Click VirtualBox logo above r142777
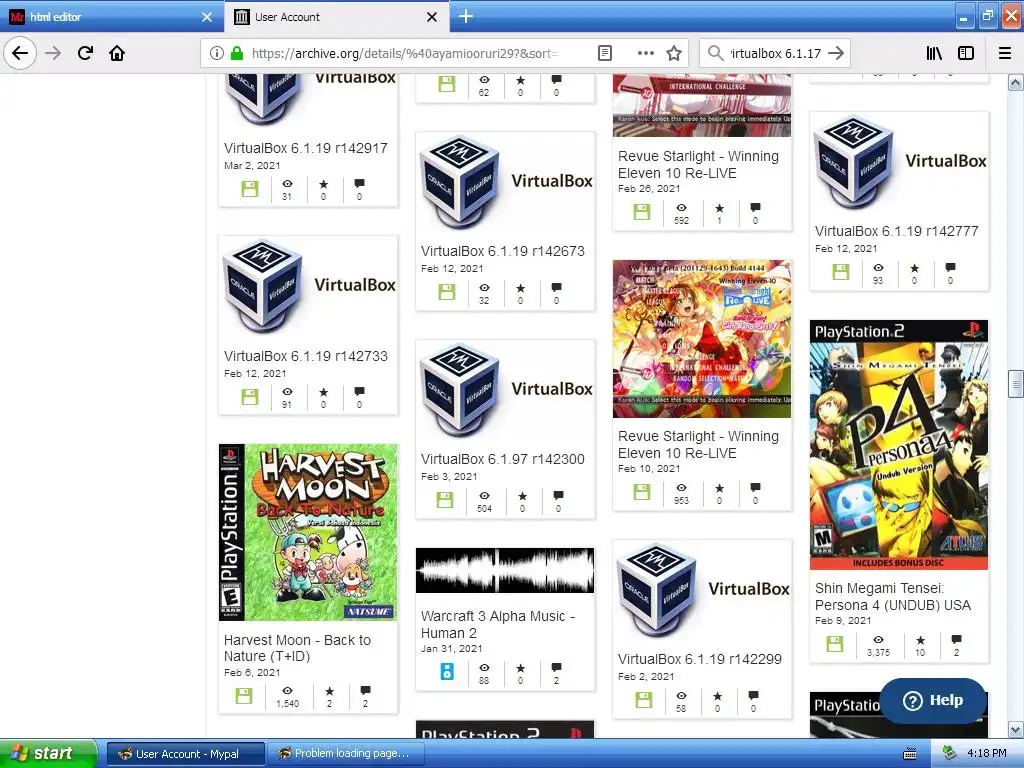The image size is (1024, 768). tap(899, 163)
